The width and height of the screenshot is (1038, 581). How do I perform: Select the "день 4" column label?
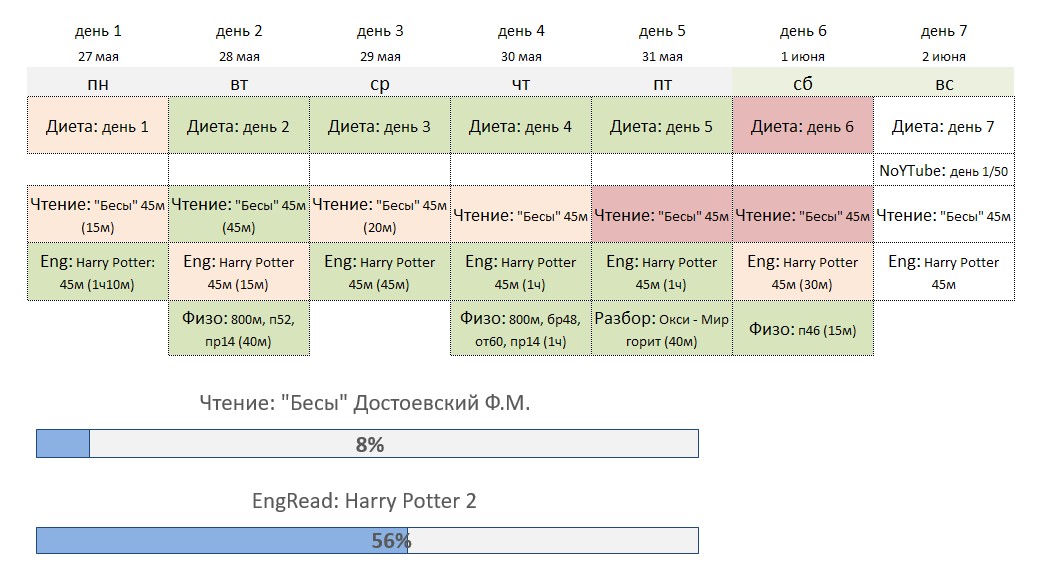pos(521,31)
